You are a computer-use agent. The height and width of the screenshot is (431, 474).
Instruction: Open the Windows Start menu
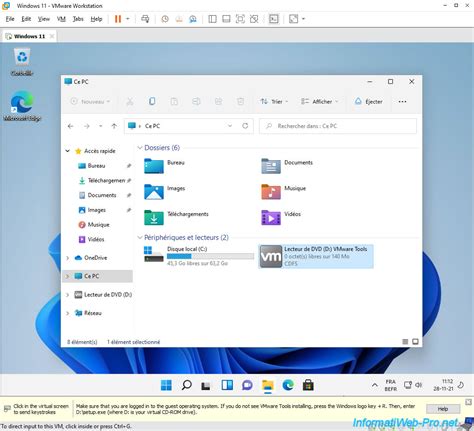point(166,385)
